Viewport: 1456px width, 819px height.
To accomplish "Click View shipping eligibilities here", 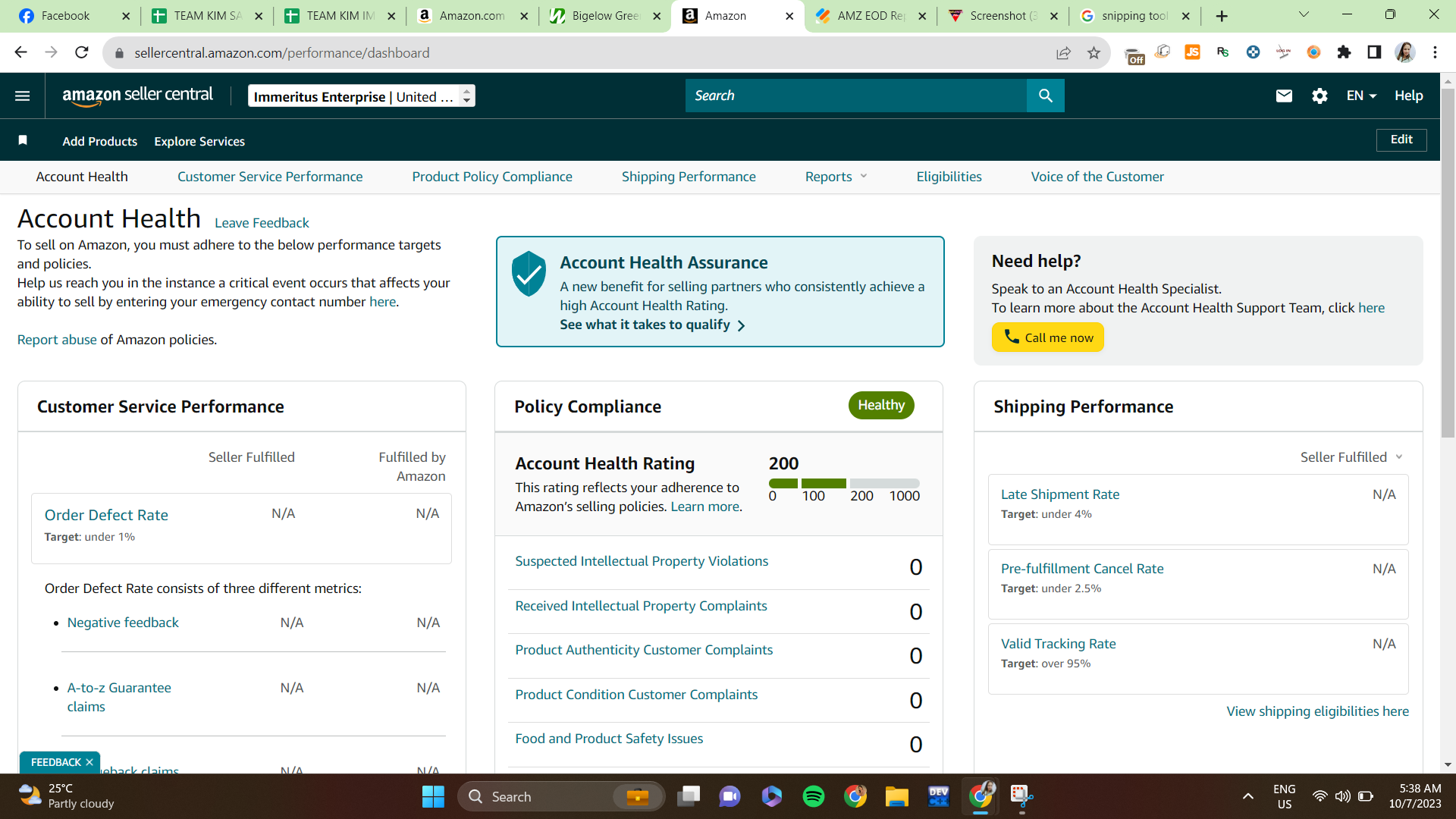I will 1317,711.
